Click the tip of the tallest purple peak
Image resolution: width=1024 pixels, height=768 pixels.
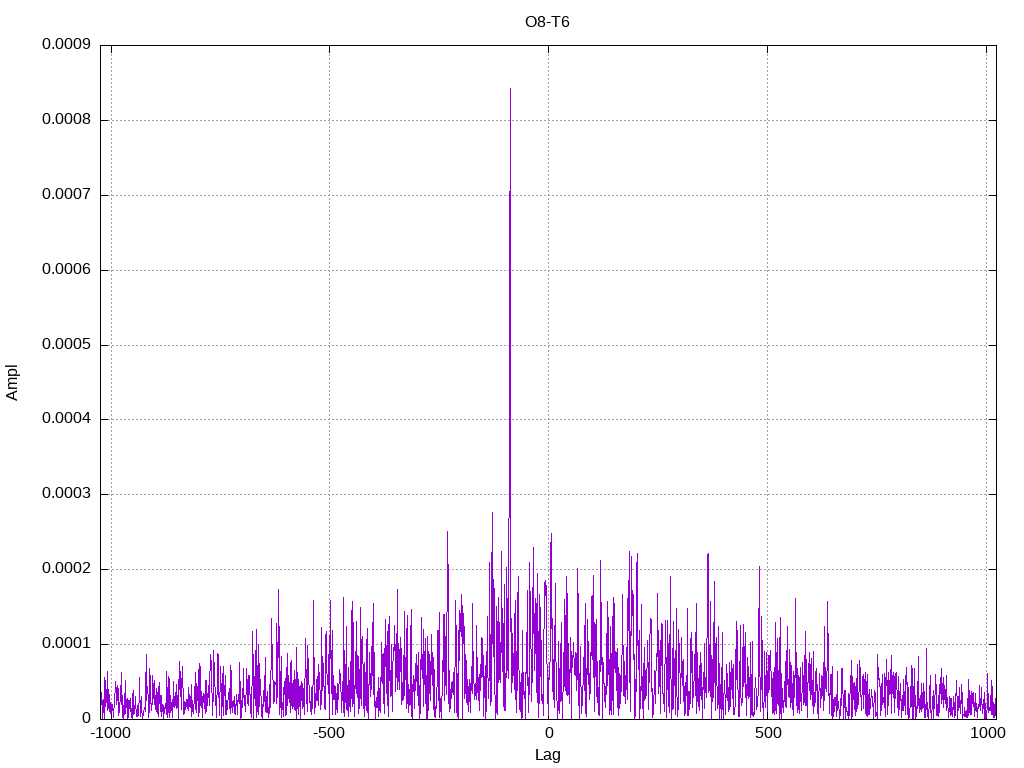[510, 89]
